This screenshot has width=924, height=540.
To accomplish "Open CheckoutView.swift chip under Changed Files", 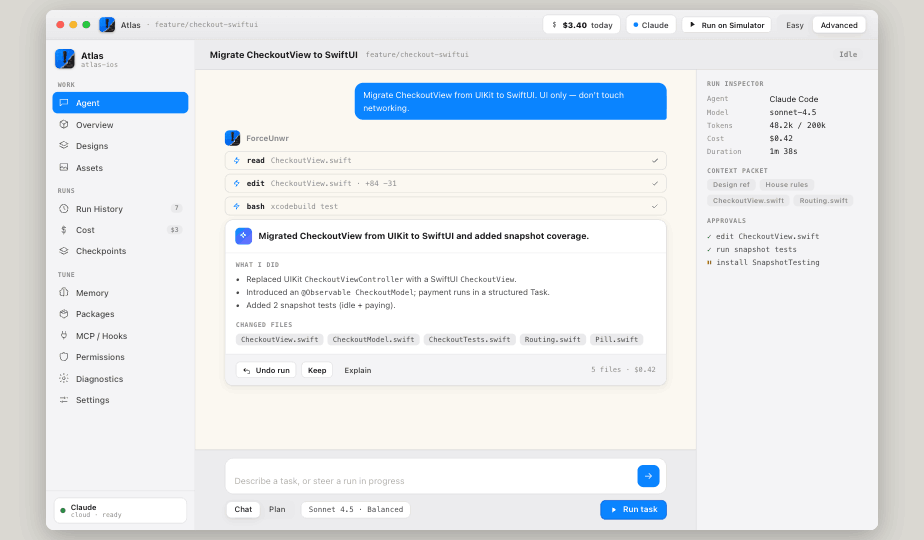I will coord(279,340).
